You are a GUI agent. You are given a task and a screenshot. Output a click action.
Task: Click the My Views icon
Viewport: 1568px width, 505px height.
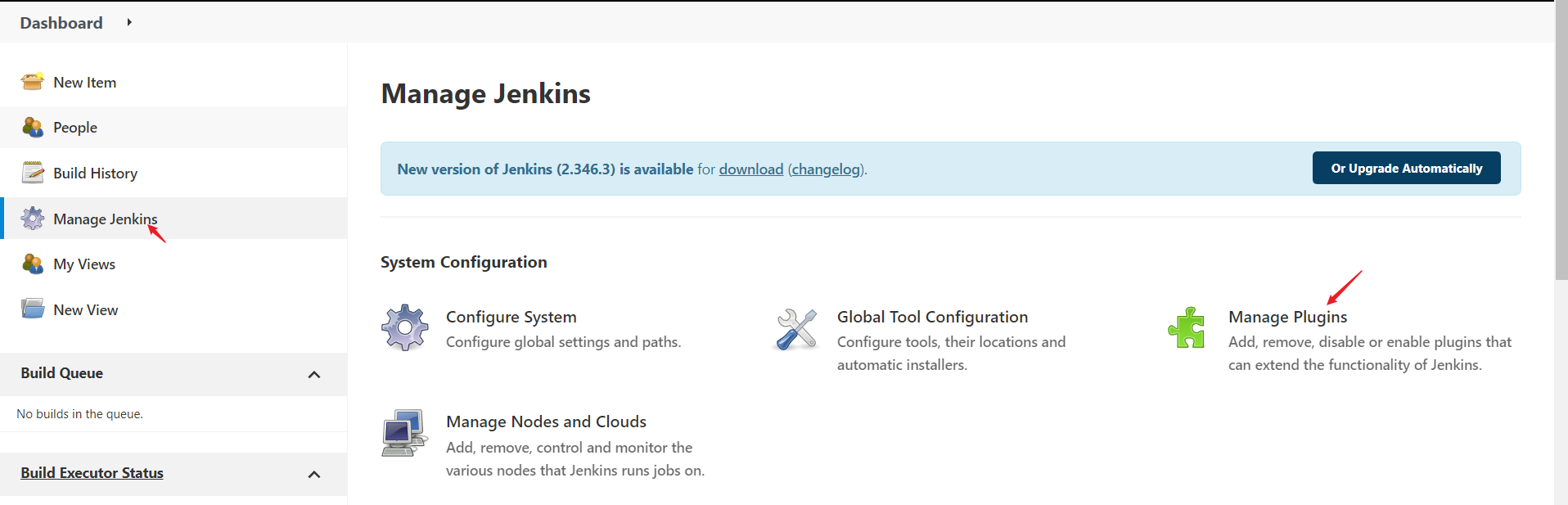33,264
